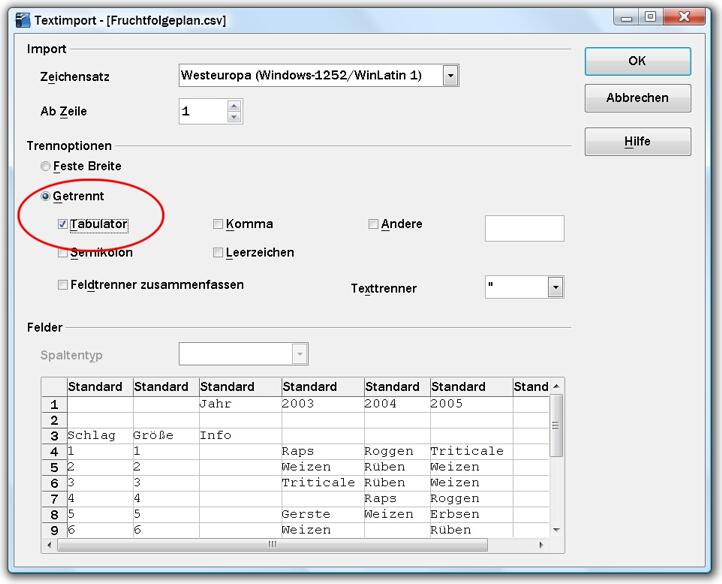Enable the Komma separator checkbox
Viewport: 722px width, 584px height.
(x=218, y=225)
